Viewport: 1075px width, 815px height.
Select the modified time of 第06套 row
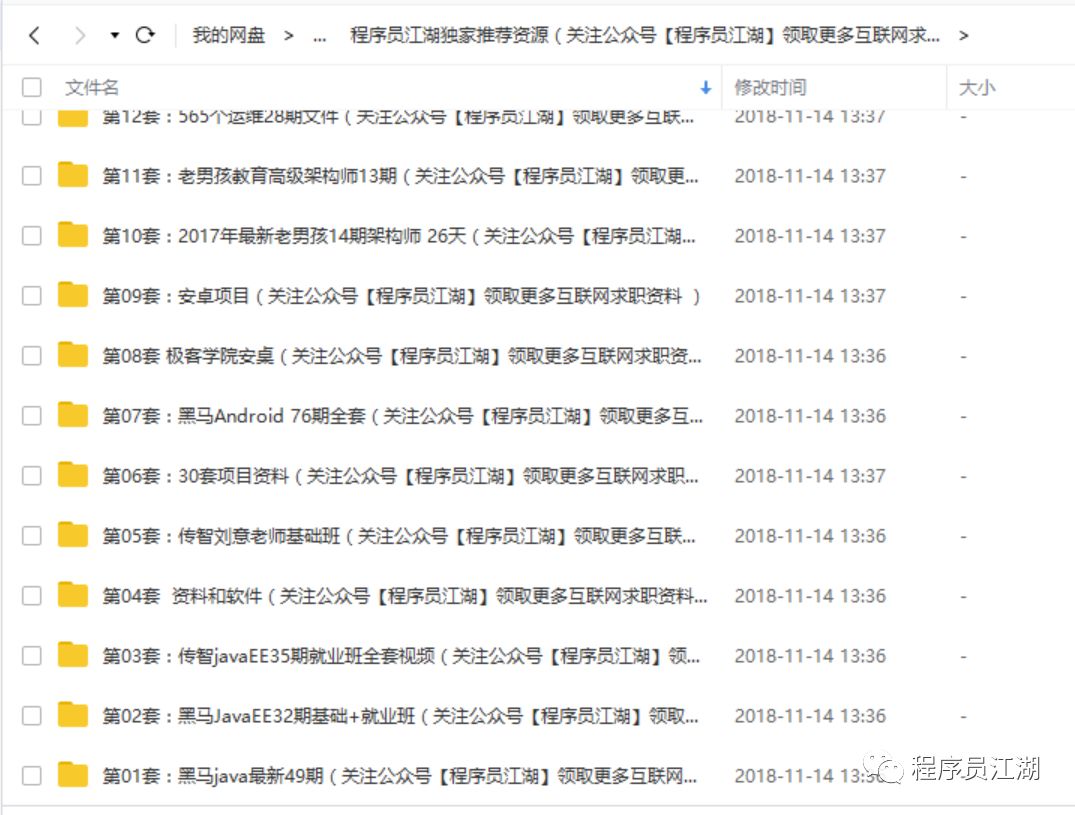coord(810,476)
